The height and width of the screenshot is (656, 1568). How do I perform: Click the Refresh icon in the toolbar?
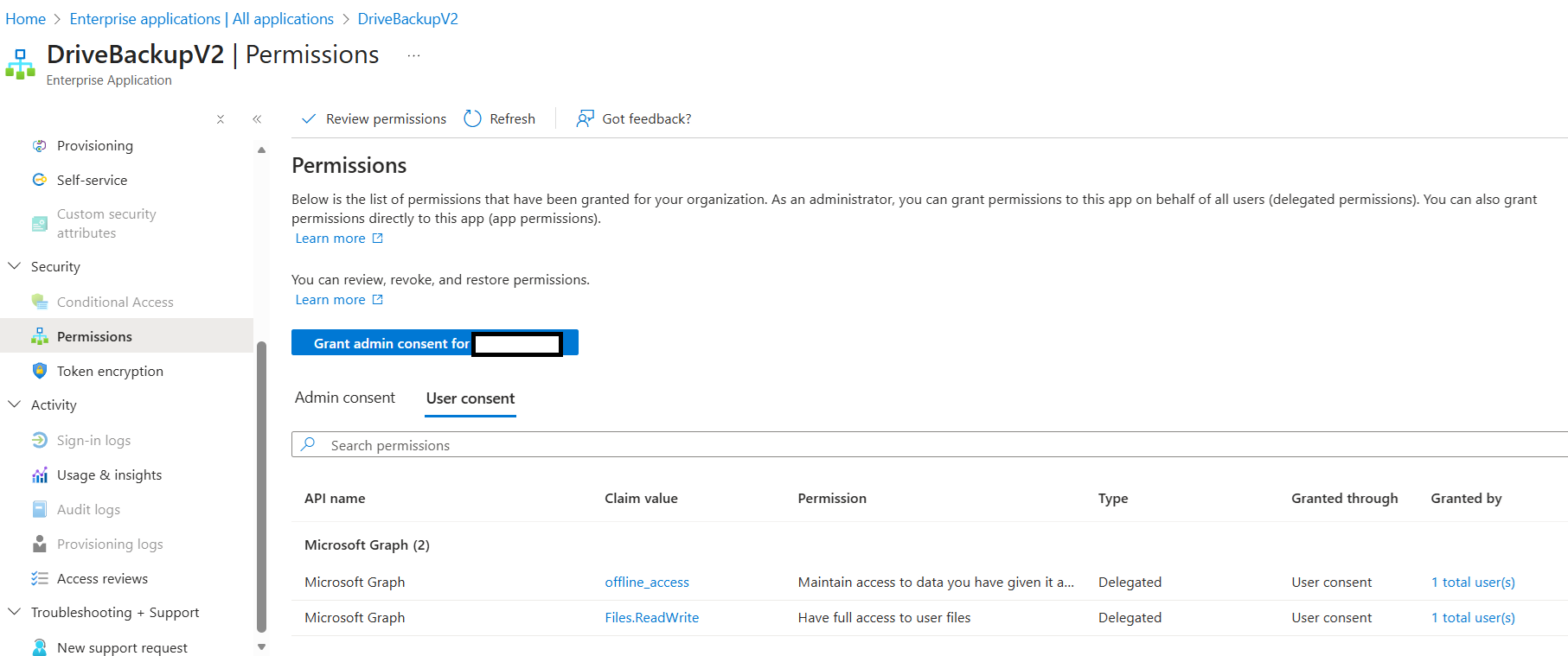472,119
